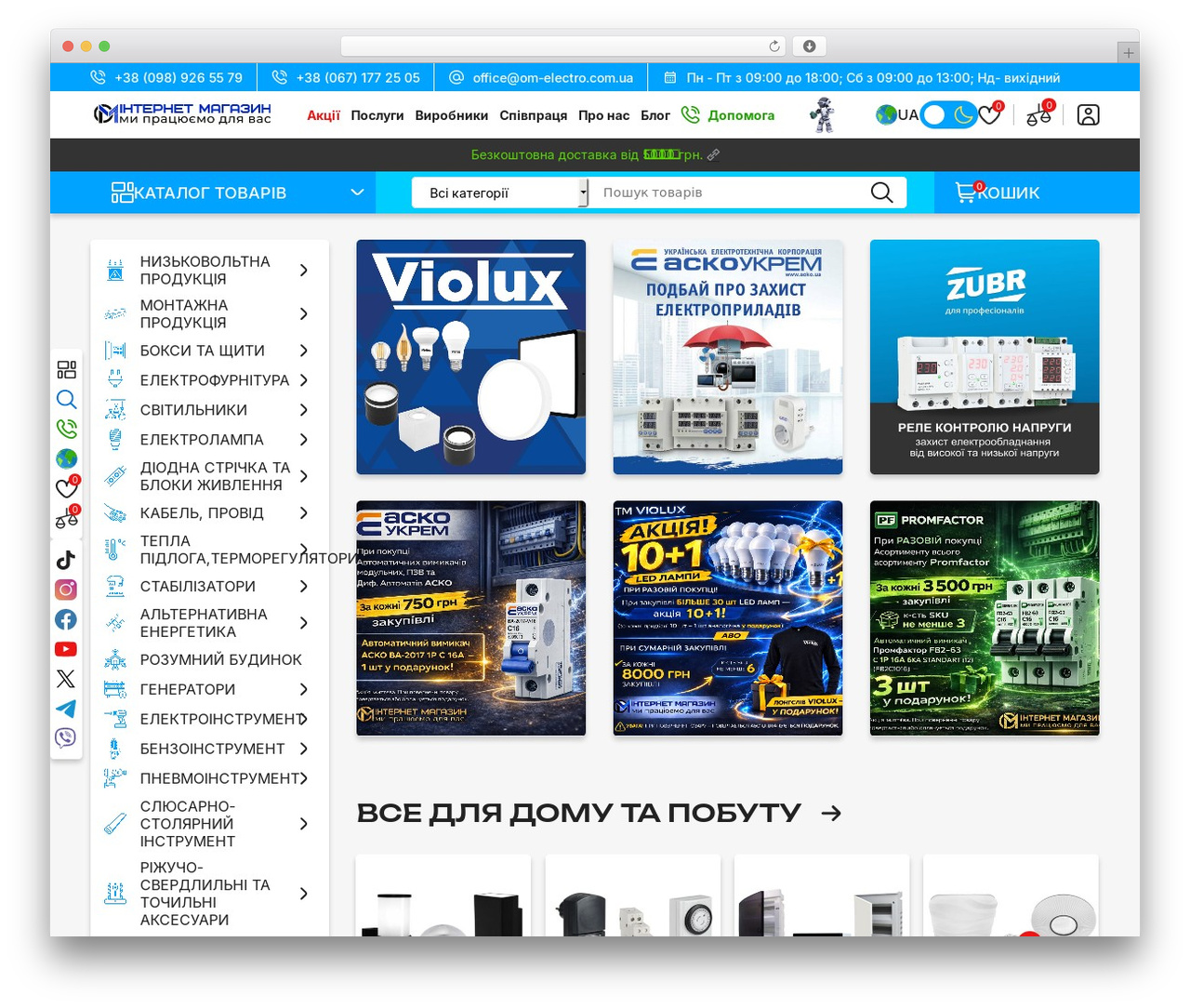Screen dimensions: 1190x1008
Task: Open user account icon in header
Action: [1089, 114]
